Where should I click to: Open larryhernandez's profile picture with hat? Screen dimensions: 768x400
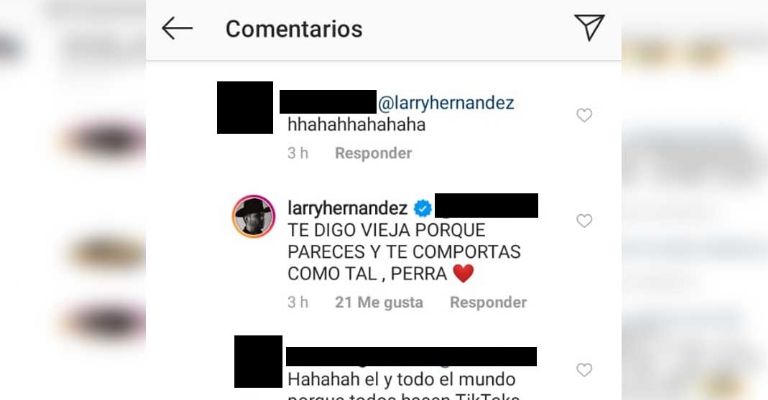[x=253, y=216]
